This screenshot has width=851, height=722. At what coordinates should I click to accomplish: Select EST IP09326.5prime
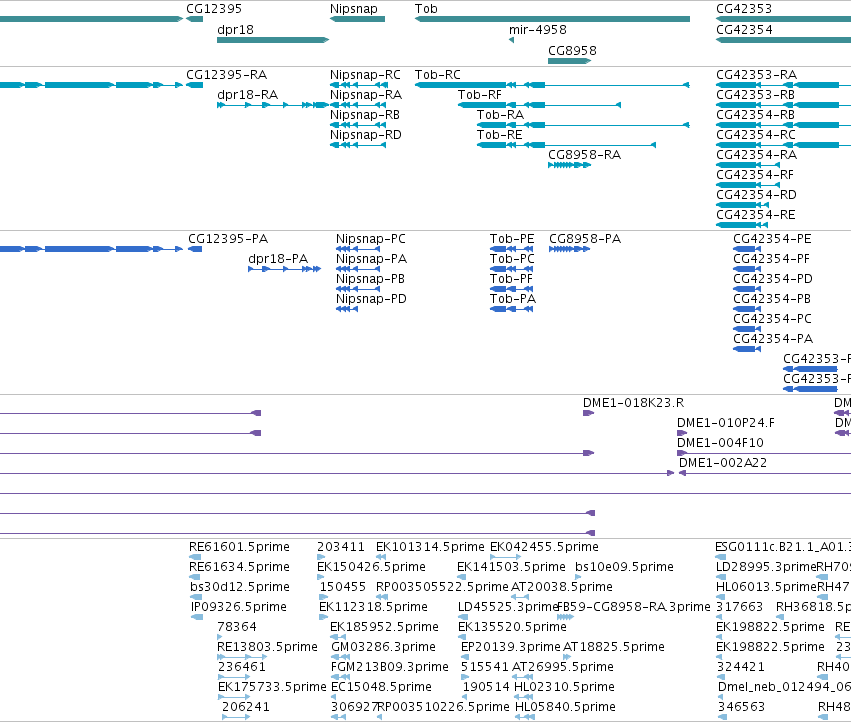coord(197,617)
